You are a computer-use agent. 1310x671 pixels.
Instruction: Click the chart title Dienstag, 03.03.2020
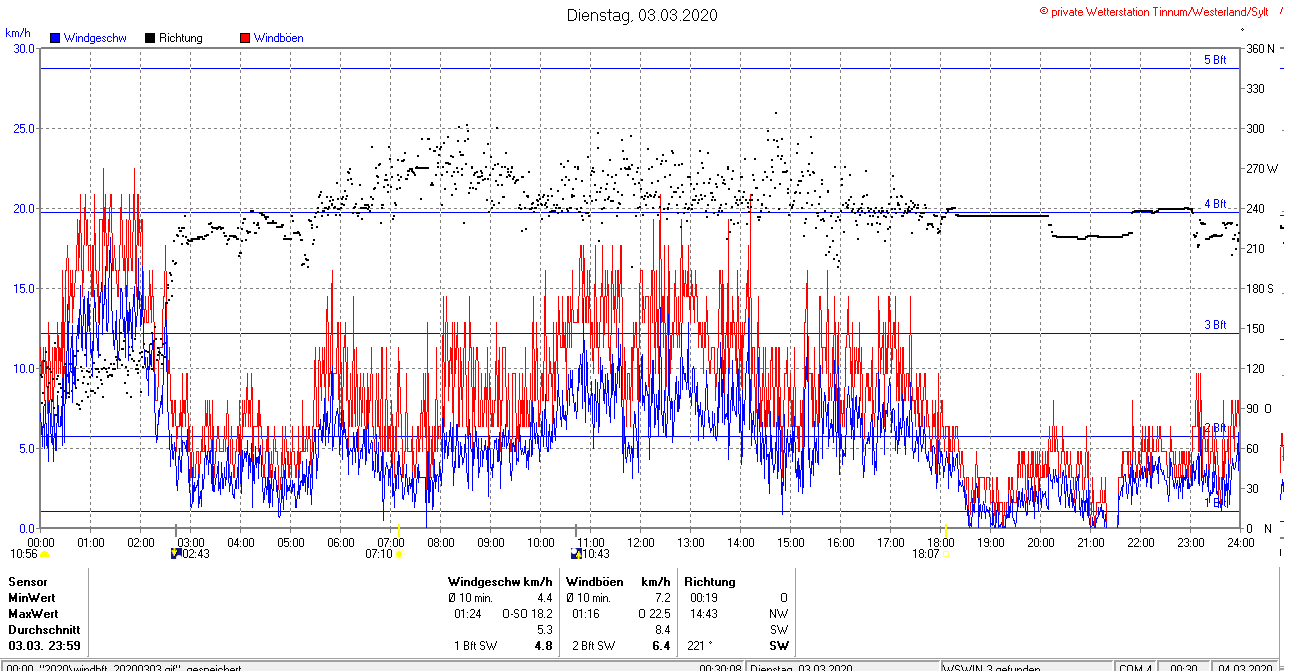[642, 15]
